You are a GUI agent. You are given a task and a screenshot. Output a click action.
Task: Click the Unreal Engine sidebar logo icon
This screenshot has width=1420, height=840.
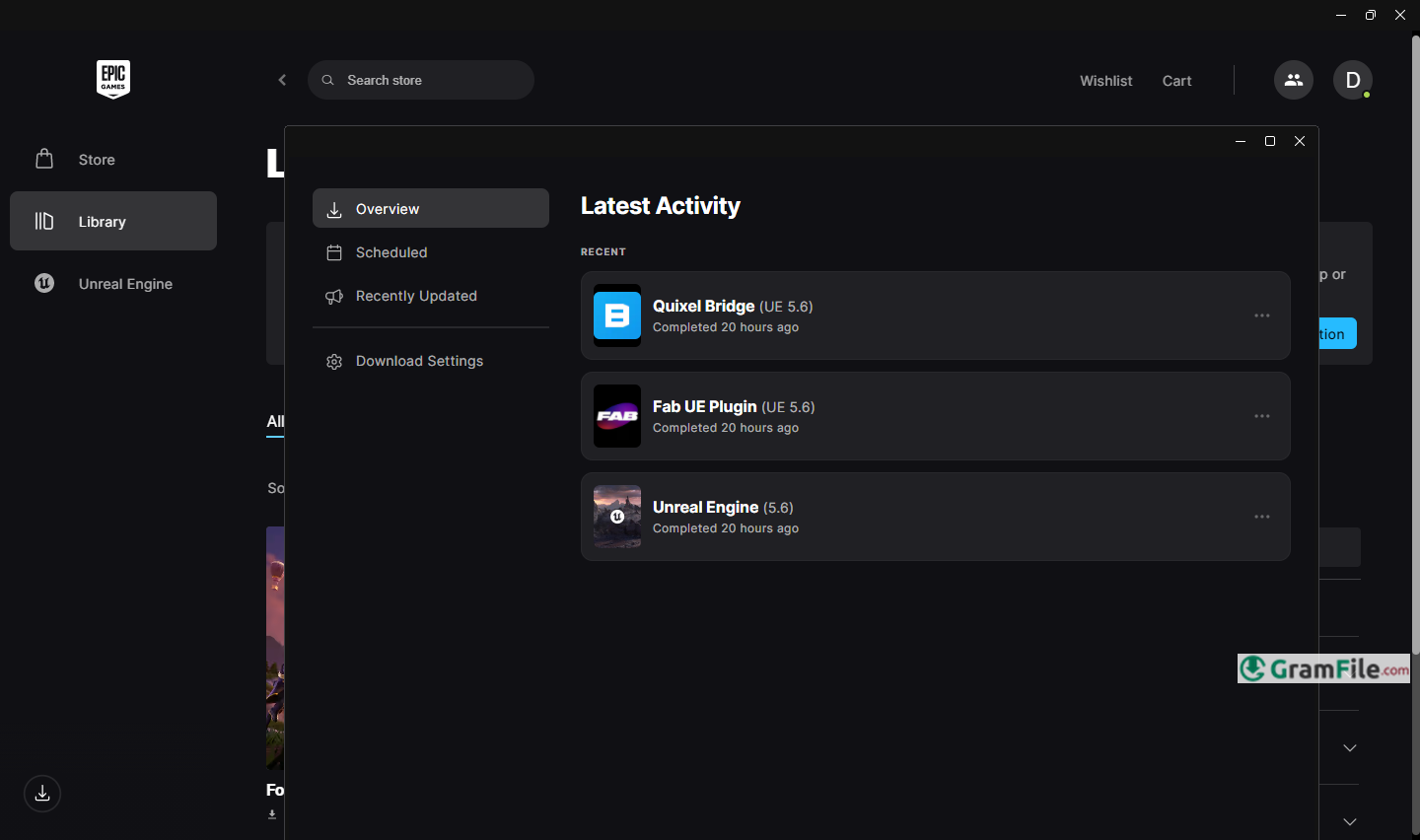coord(44,283)
